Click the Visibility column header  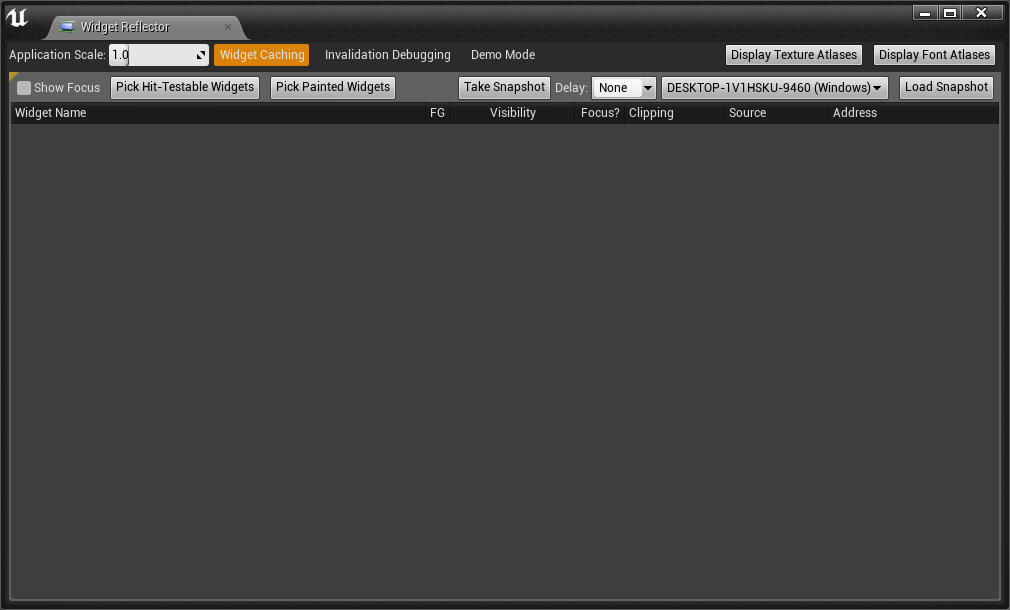click(512, 112)
